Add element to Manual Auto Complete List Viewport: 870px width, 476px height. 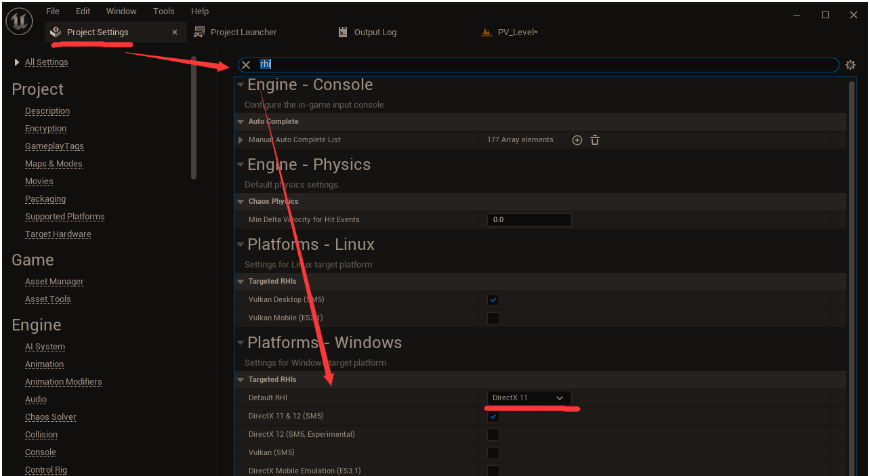coord(577,140)
